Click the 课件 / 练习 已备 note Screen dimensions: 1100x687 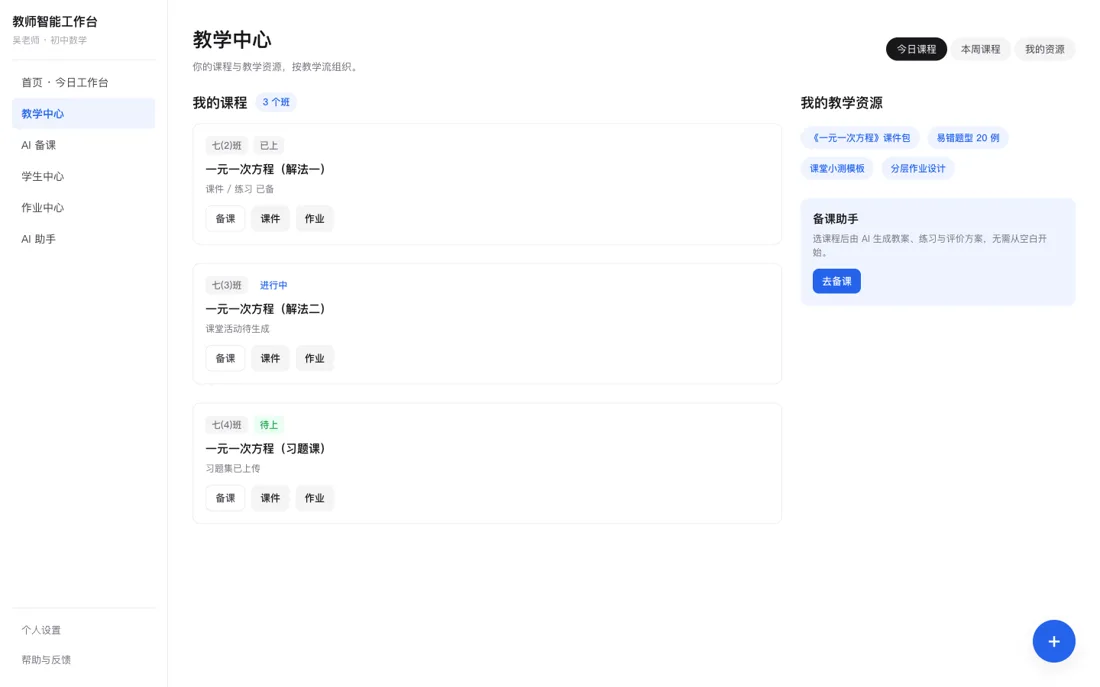coord(240,189)
